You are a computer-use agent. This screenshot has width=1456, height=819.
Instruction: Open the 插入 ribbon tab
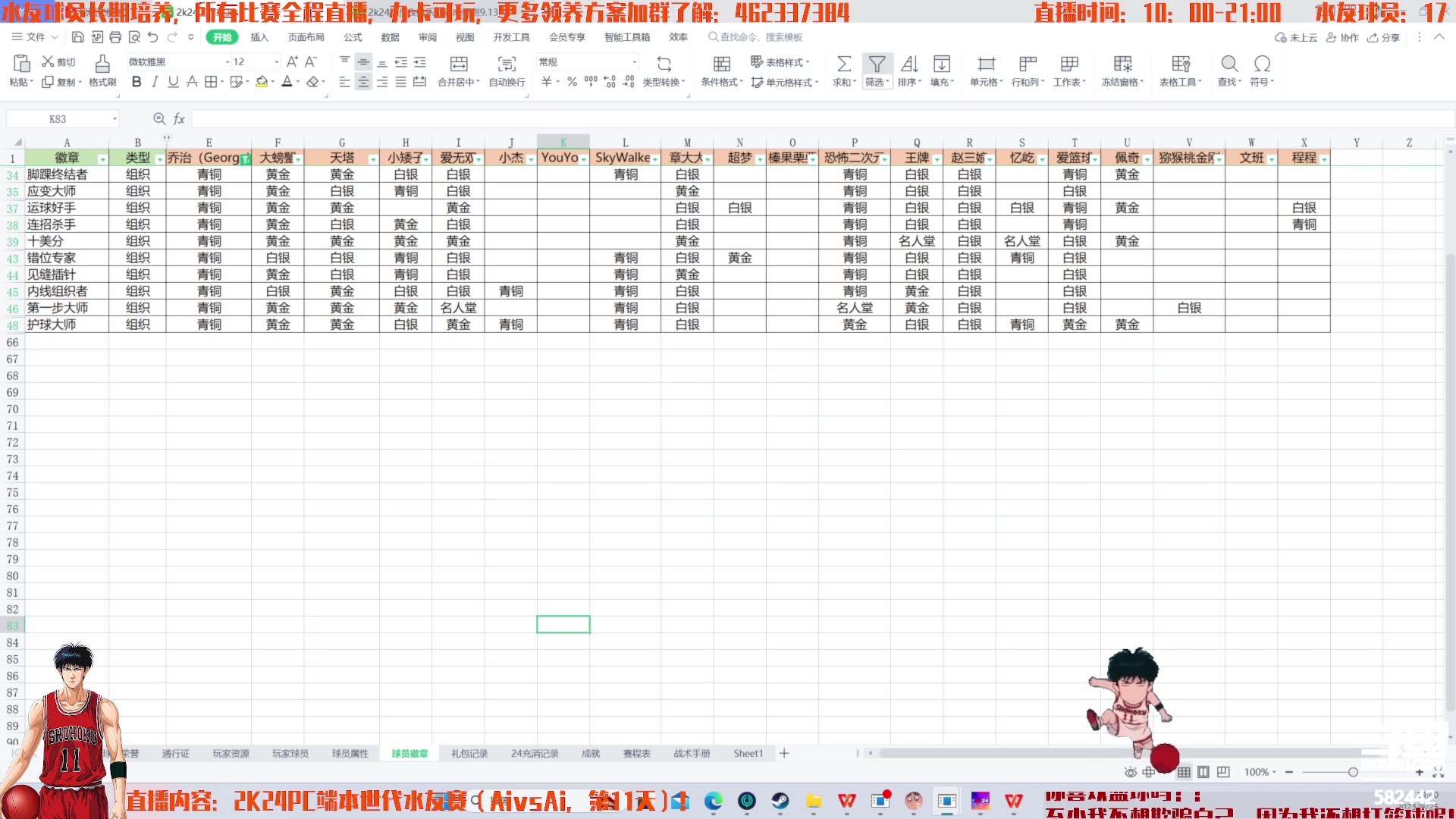click(259, 37)
